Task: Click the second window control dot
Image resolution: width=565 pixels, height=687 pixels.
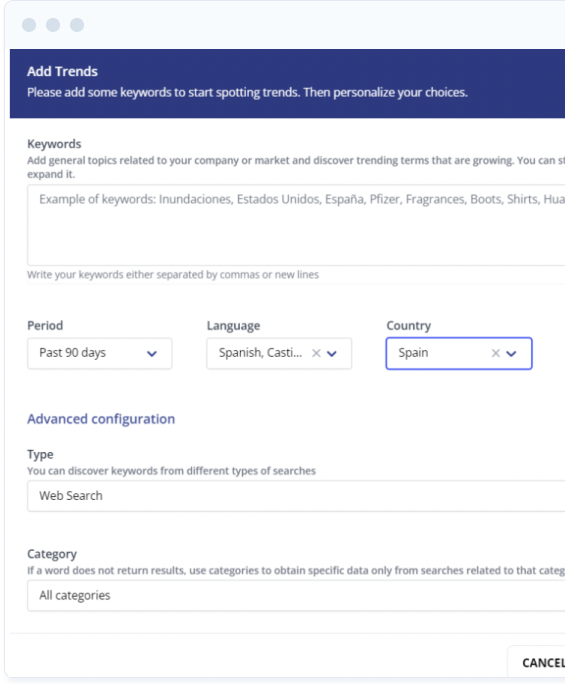Action: pos(53,25)
